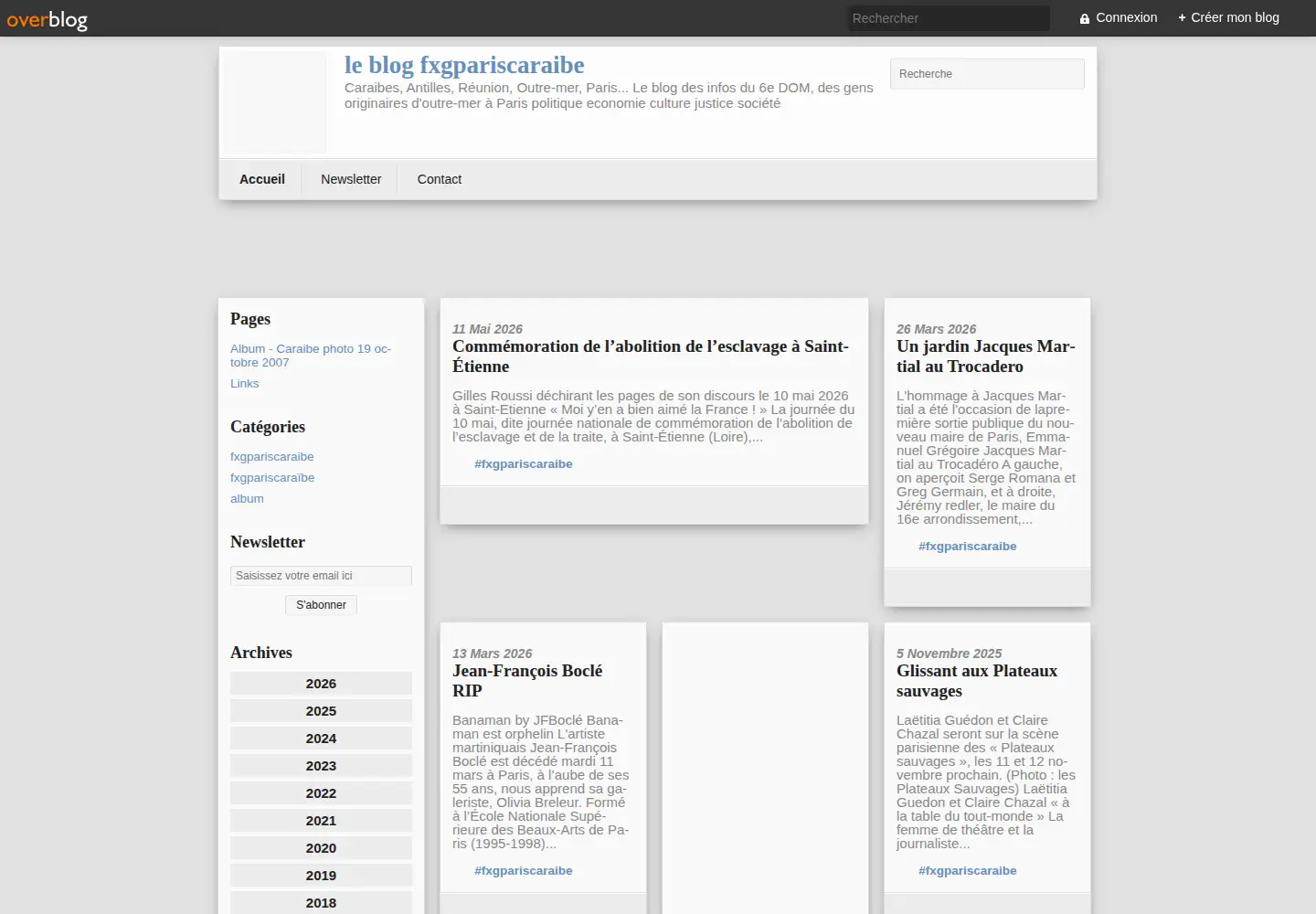
Task: Focus the Recherche field in blog header
Action: point(987,74)
